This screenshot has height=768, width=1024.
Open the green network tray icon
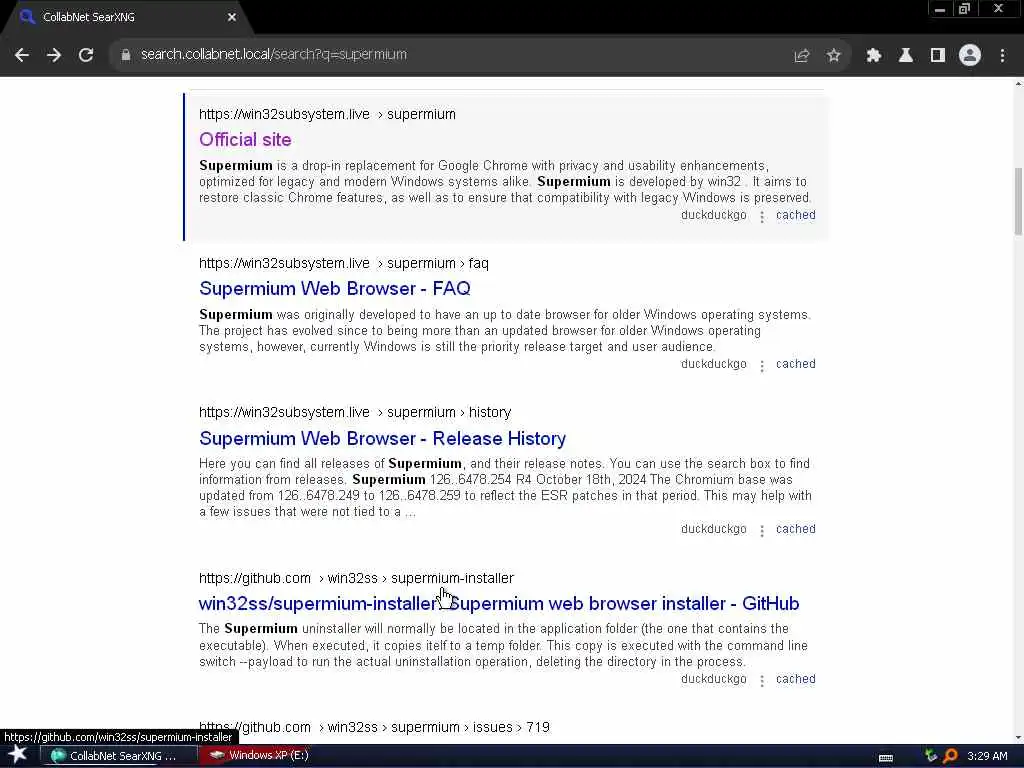tap(931, 756)
